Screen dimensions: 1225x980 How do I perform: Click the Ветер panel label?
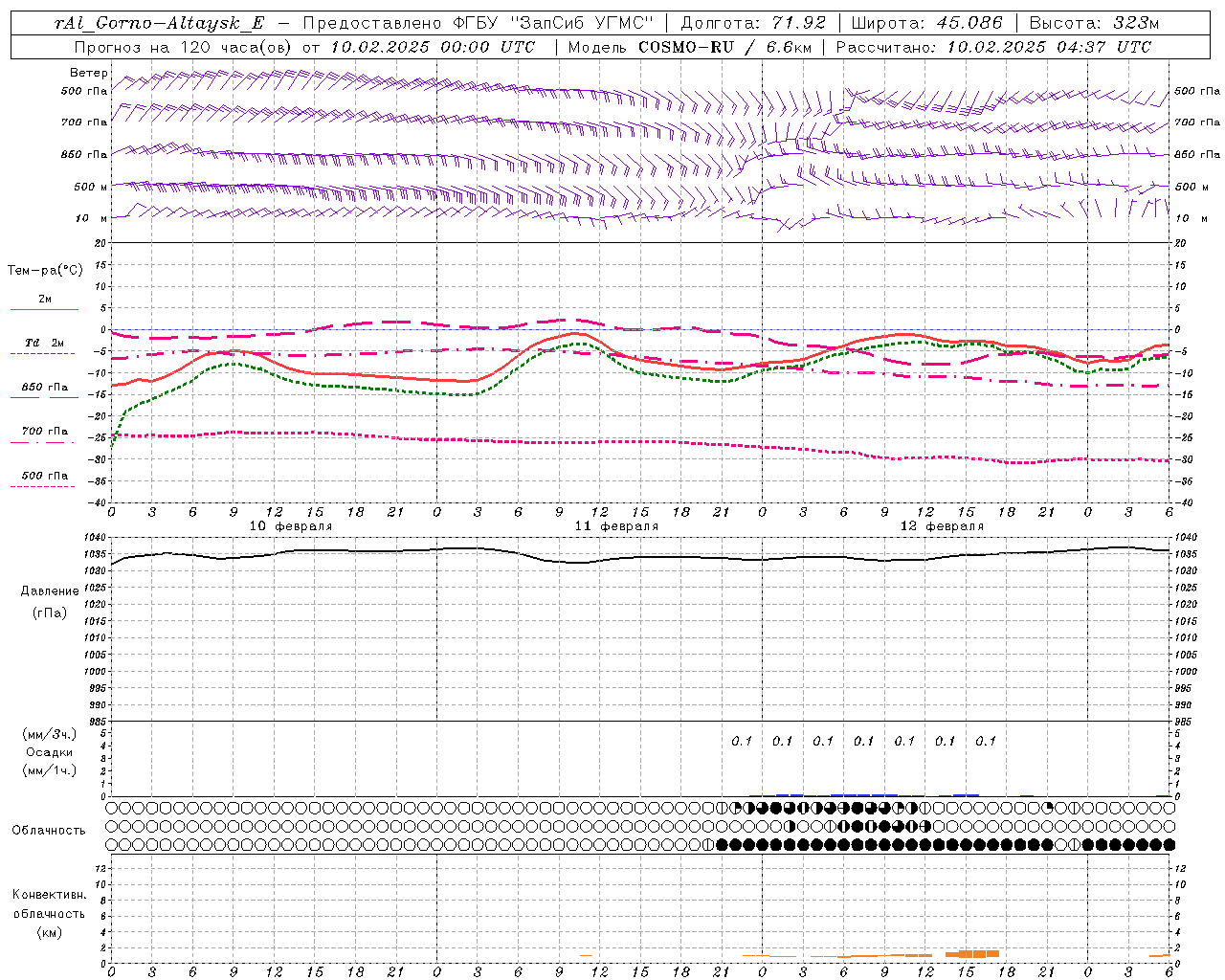[89, 73]
